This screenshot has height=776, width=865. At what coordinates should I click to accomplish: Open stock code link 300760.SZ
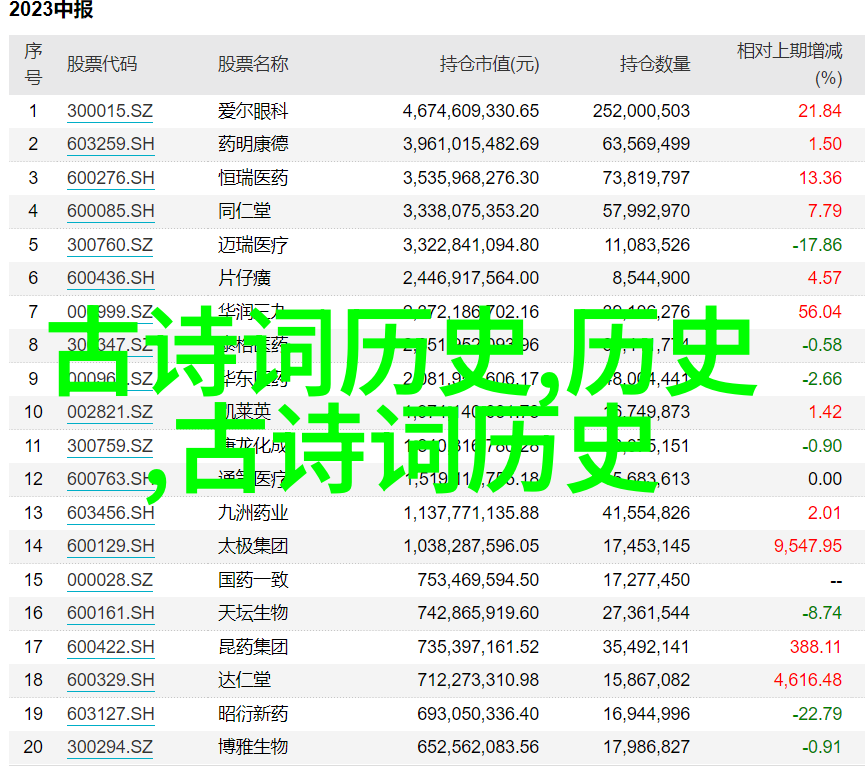point(110,245)
